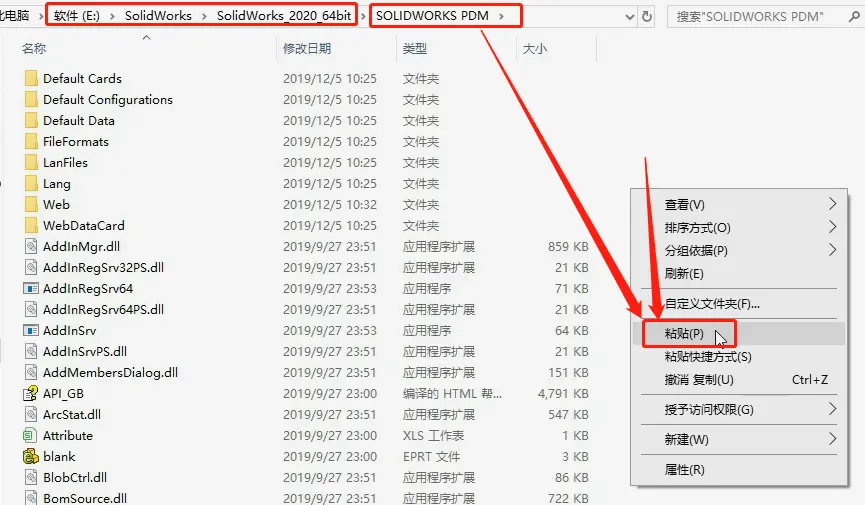Click the AddInSrvPS.dll file icon
This screenshot has height=505, width=865.
[x=31, y=351]
